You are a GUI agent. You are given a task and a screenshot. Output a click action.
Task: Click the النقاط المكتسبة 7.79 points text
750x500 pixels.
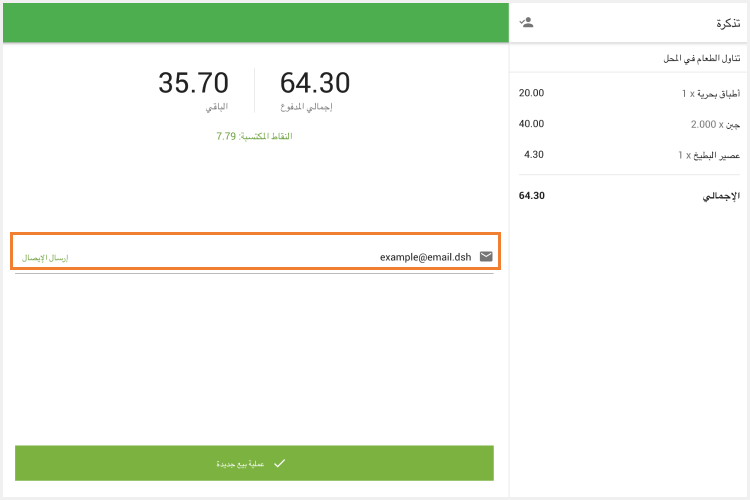(254, 136)
